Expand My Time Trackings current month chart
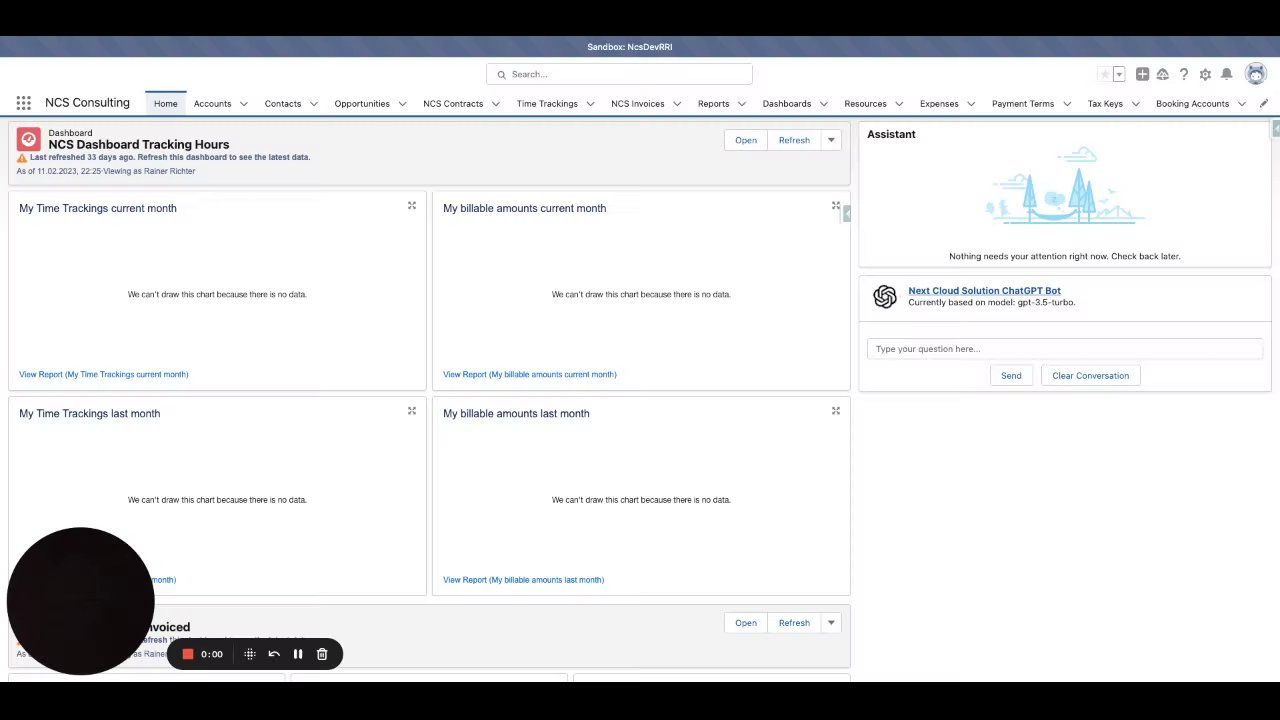Screen dimensions: 1280x720 pyautogui.click(x=411, y=206)
